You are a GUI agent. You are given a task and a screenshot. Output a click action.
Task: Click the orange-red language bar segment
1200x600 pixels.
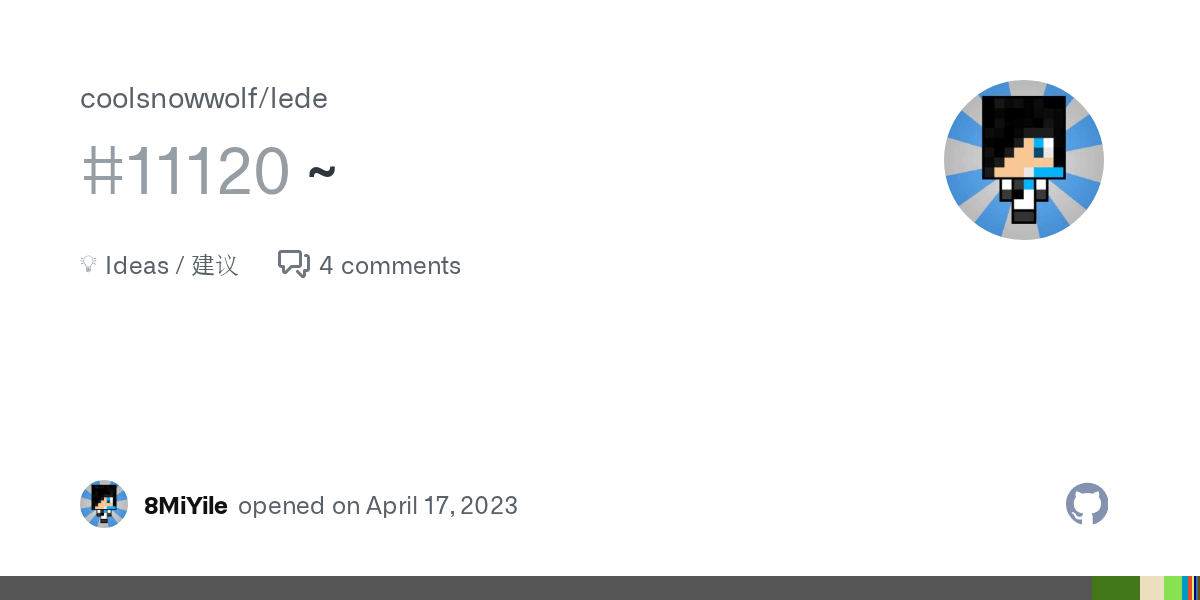click(x=1190, y=588)
